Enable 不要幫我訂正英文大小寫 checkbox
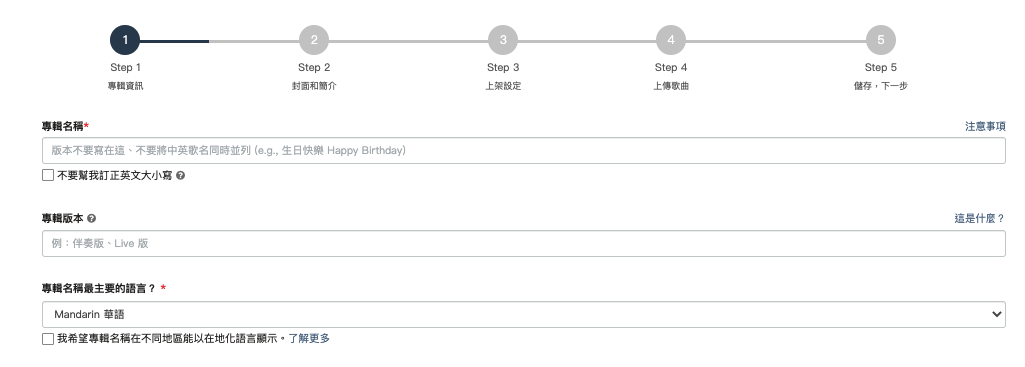 pyautogui.click(x=48, y=175)
